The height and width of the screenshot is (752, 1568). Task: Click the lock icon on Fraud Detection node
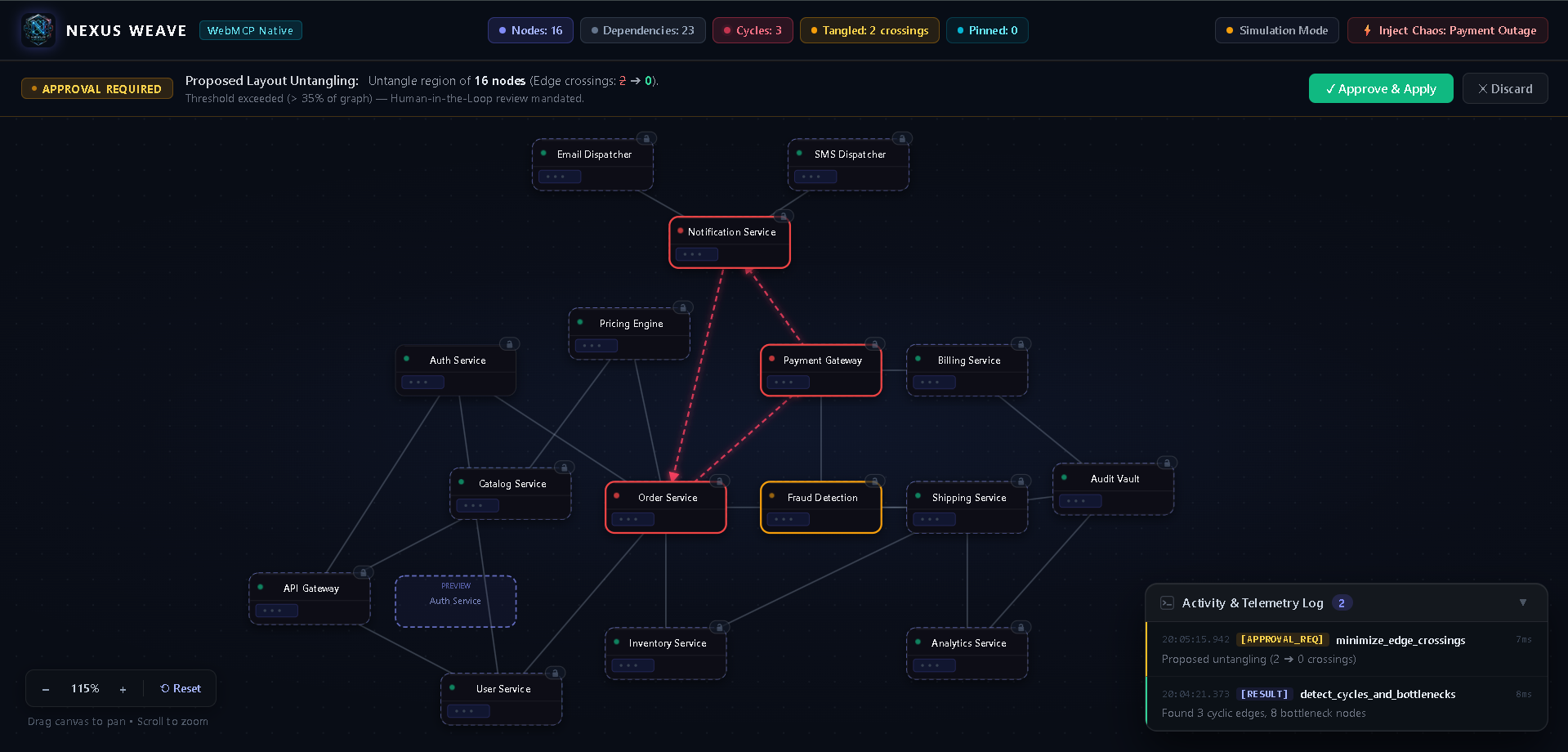(x=875, y=481)
